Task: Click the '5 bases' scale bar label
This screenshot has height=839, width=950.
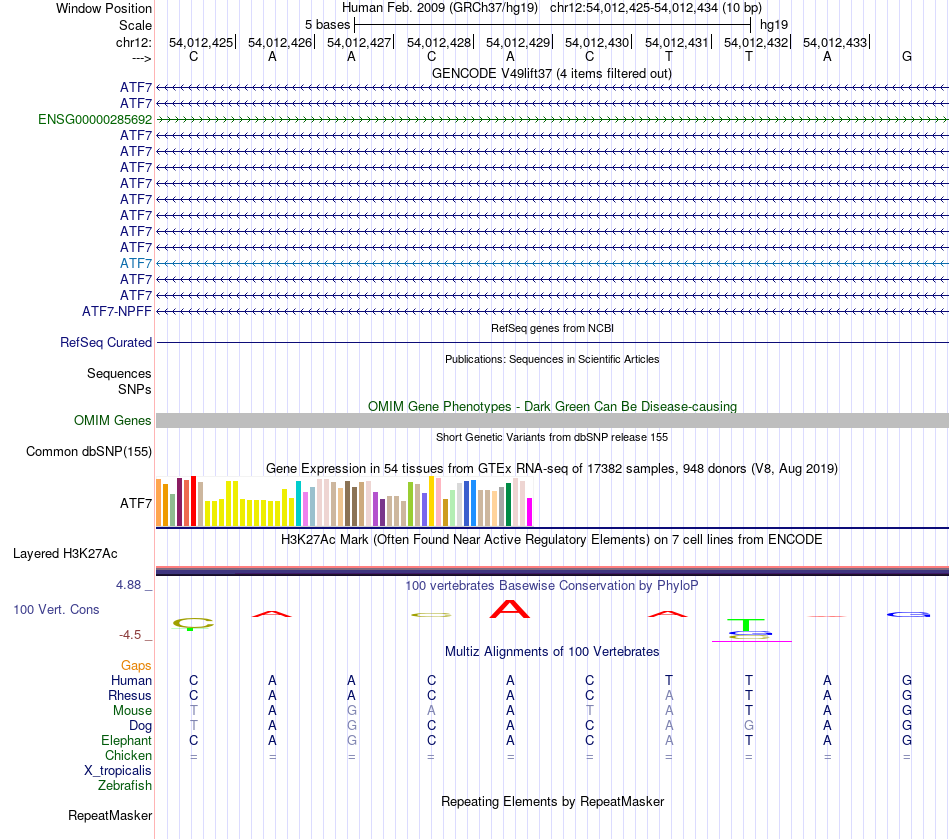Action: pyautogui.click(x=327, y=25)
